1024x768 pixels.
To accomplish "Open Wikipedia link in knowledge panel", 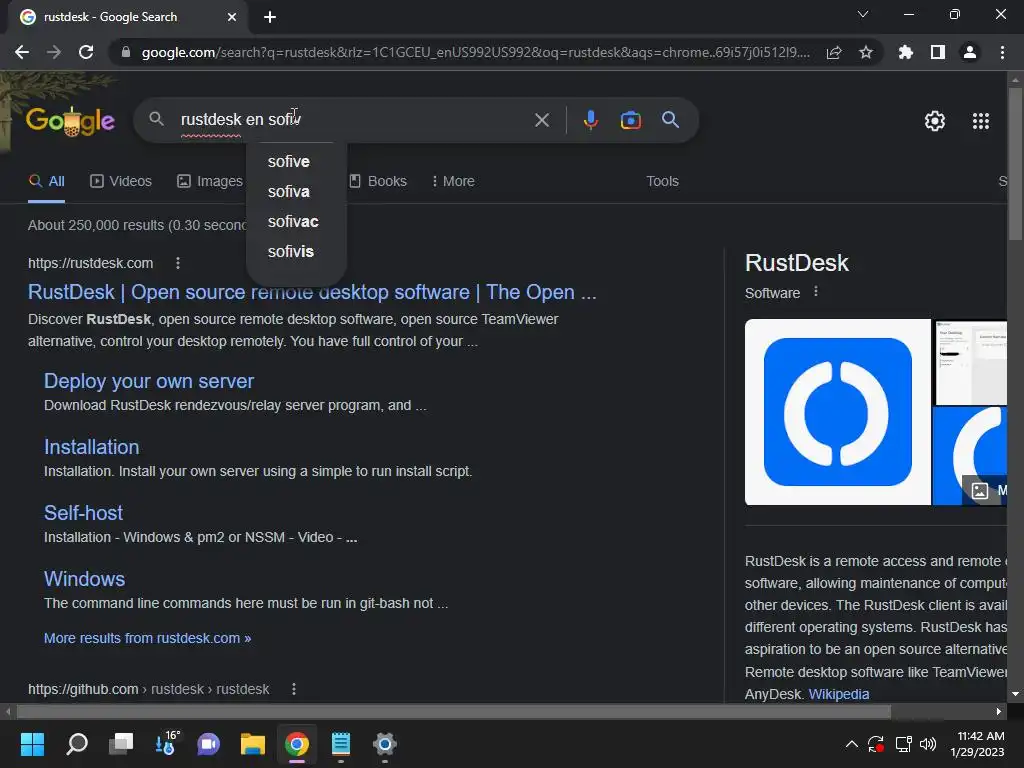I will coord(839,694).
